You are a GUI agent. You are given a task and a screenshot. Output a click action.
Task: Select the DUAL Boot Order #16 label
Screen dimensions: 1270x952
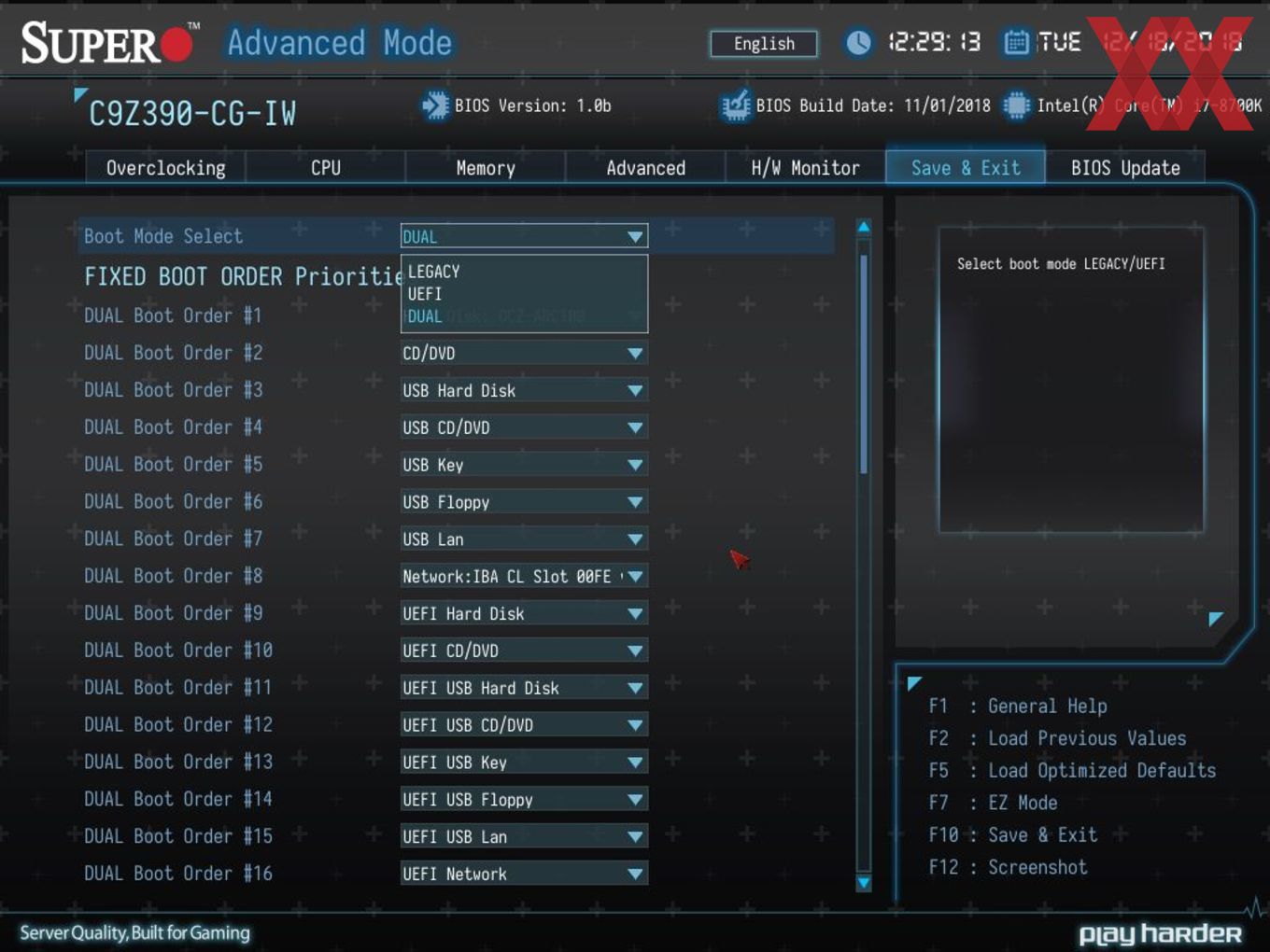(178, 874)
